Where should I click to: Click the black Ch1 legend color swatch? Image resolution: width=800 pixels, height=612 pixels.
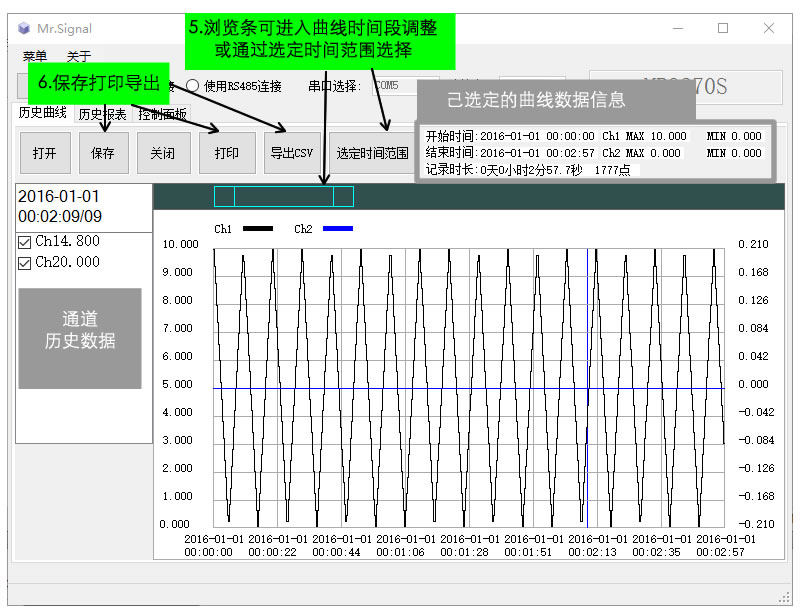(258, 228)
